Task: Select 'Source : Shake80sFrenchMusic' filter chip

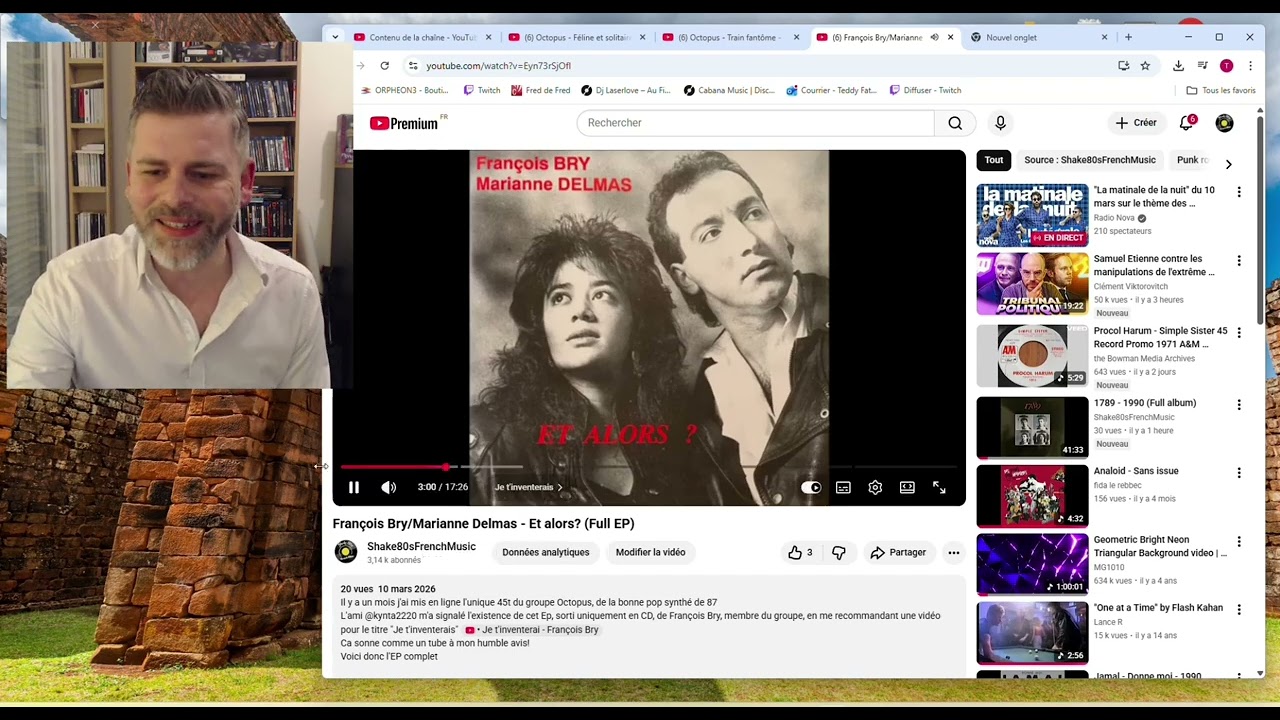Action: [x=1090, y=160]
